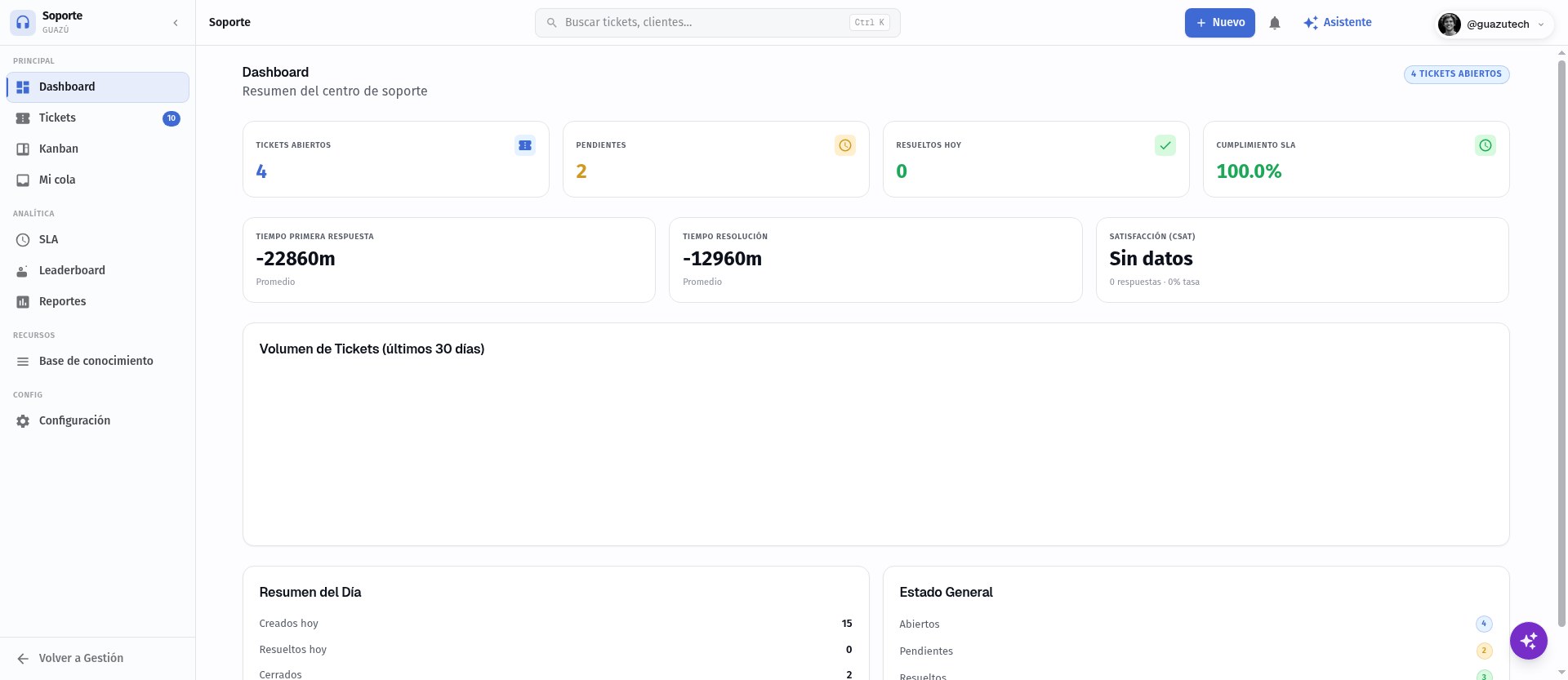This screenshot has width=1568, height=680.
Task: Click the Sin datos CSAT value
Action: [1151, 259]
